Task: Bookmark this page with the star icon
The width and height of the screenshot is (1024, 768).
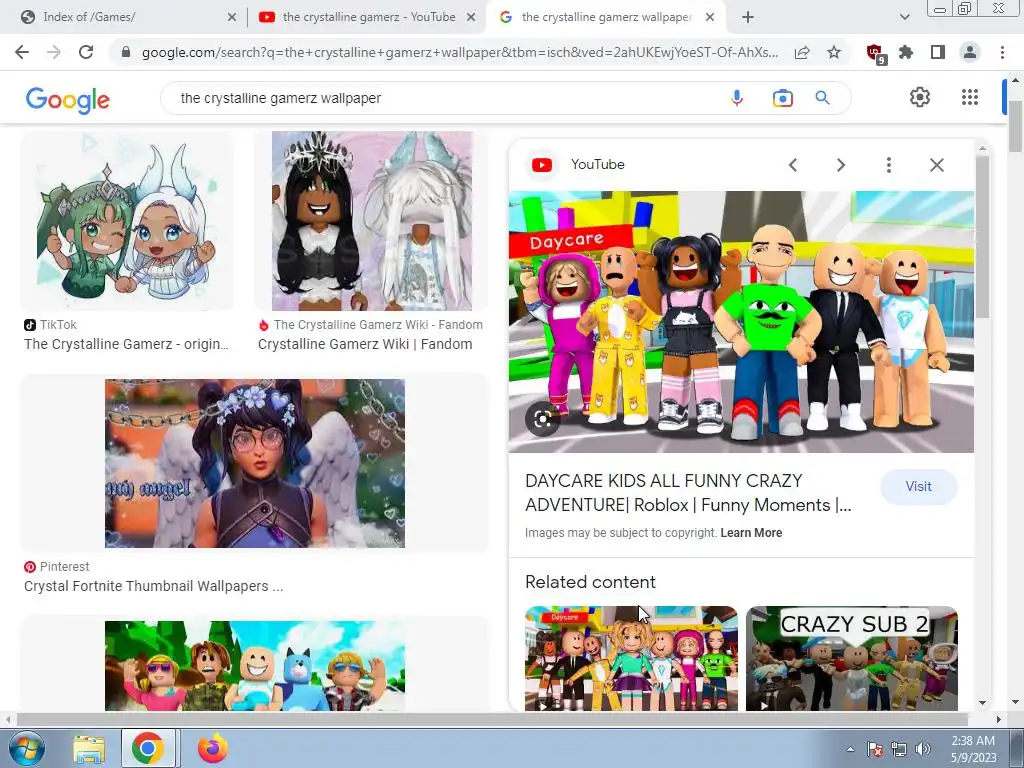Action: pyautogui.click(x=834, y=52)
